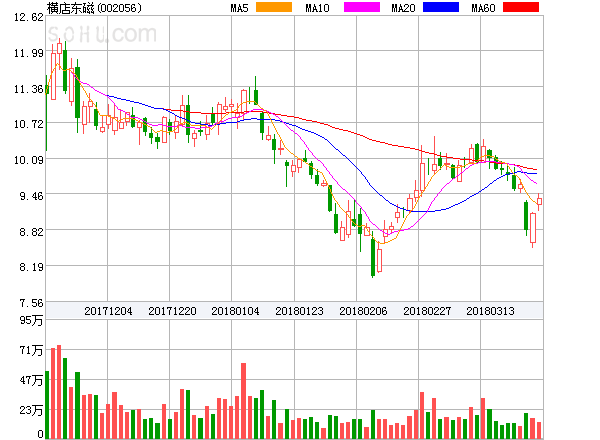Click the 12.62 price axis label
Screen dimensions: 600x440
click(x=29, y=17)
